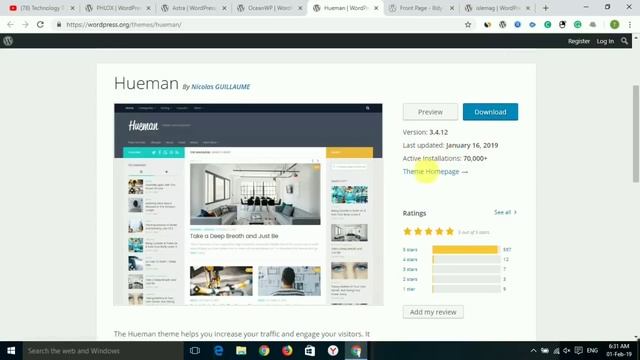Go back in browser history
This screenshot has height=360, width=640.
click(x=10, y=24)
